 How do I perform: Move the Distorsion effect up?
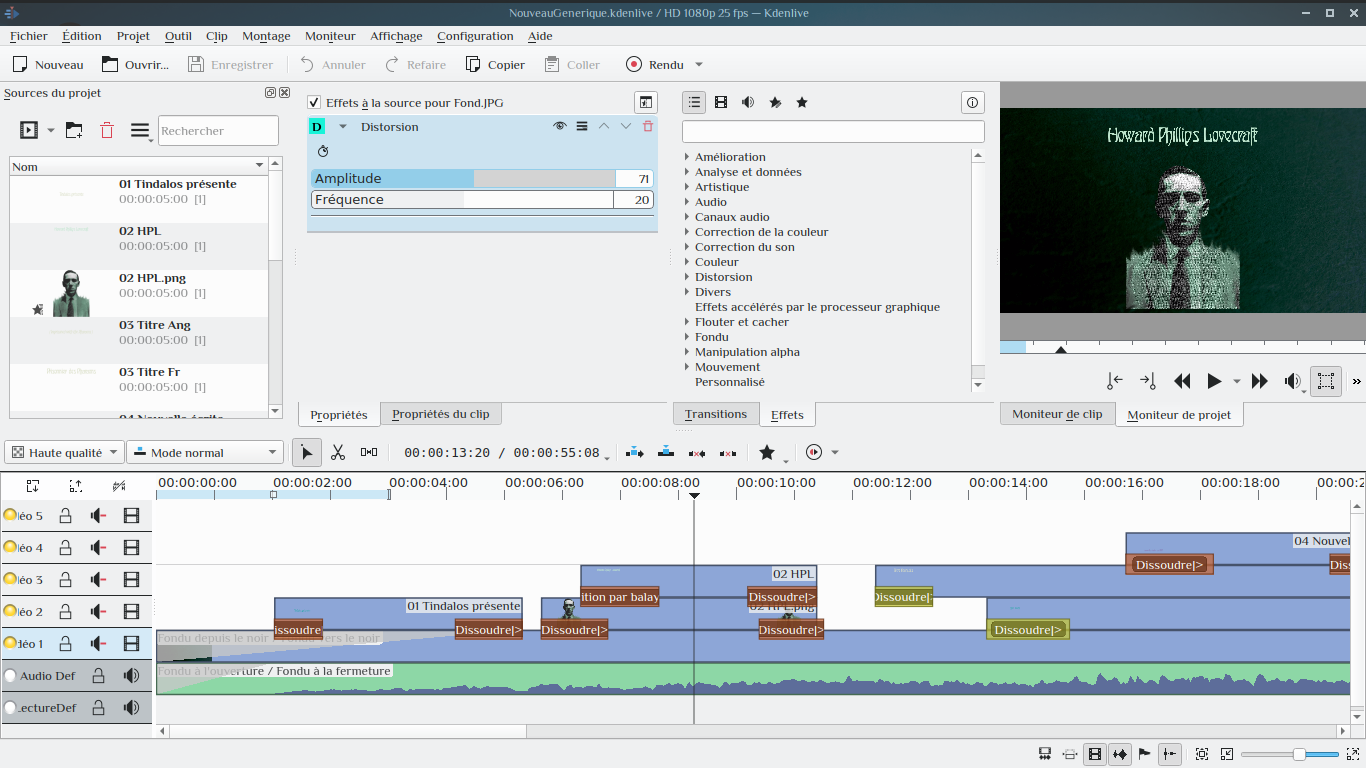click(604, 126)
